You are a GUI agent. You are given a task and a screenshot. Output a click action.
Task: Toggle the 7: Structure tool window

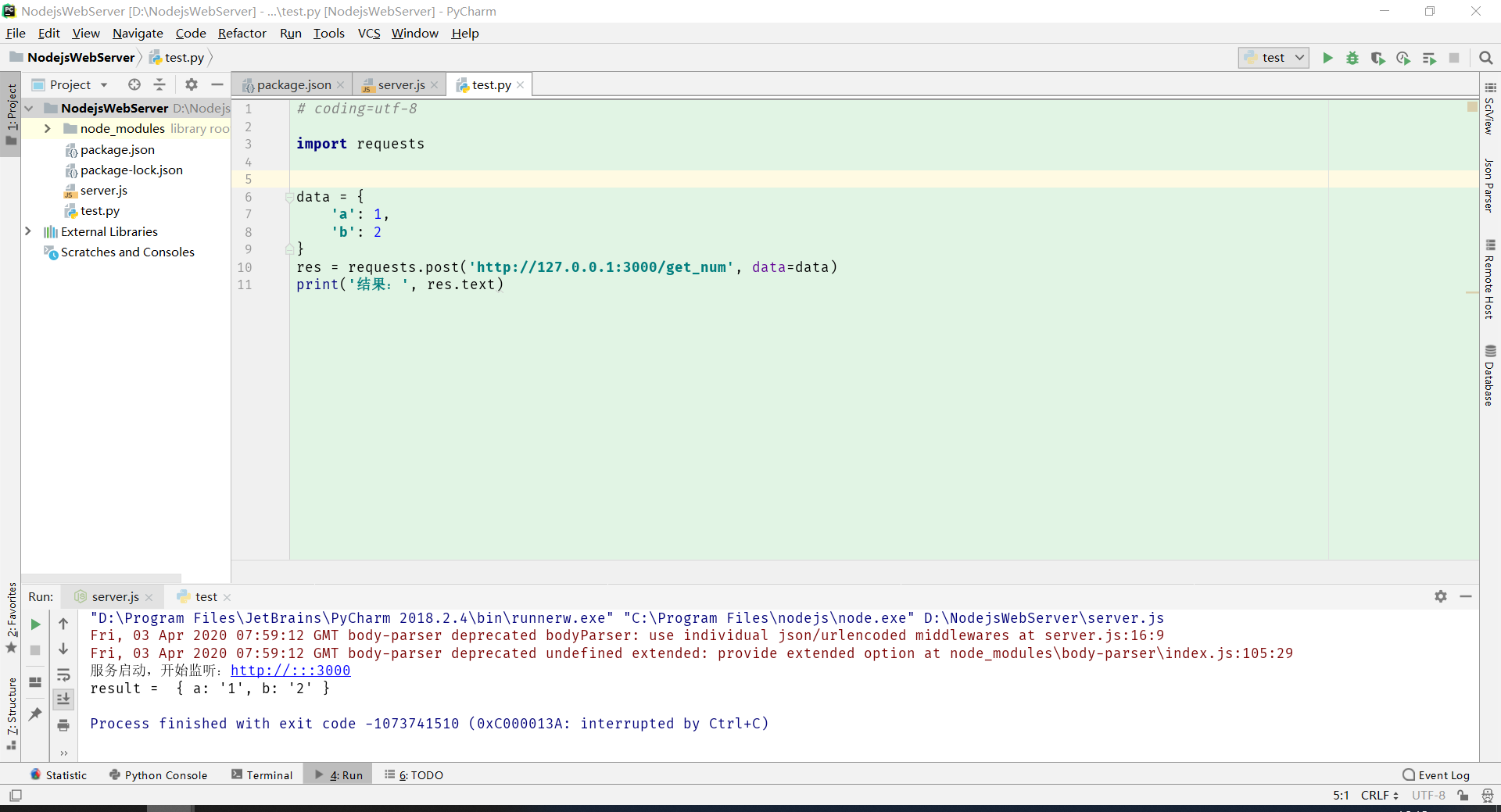click(11, 714)
